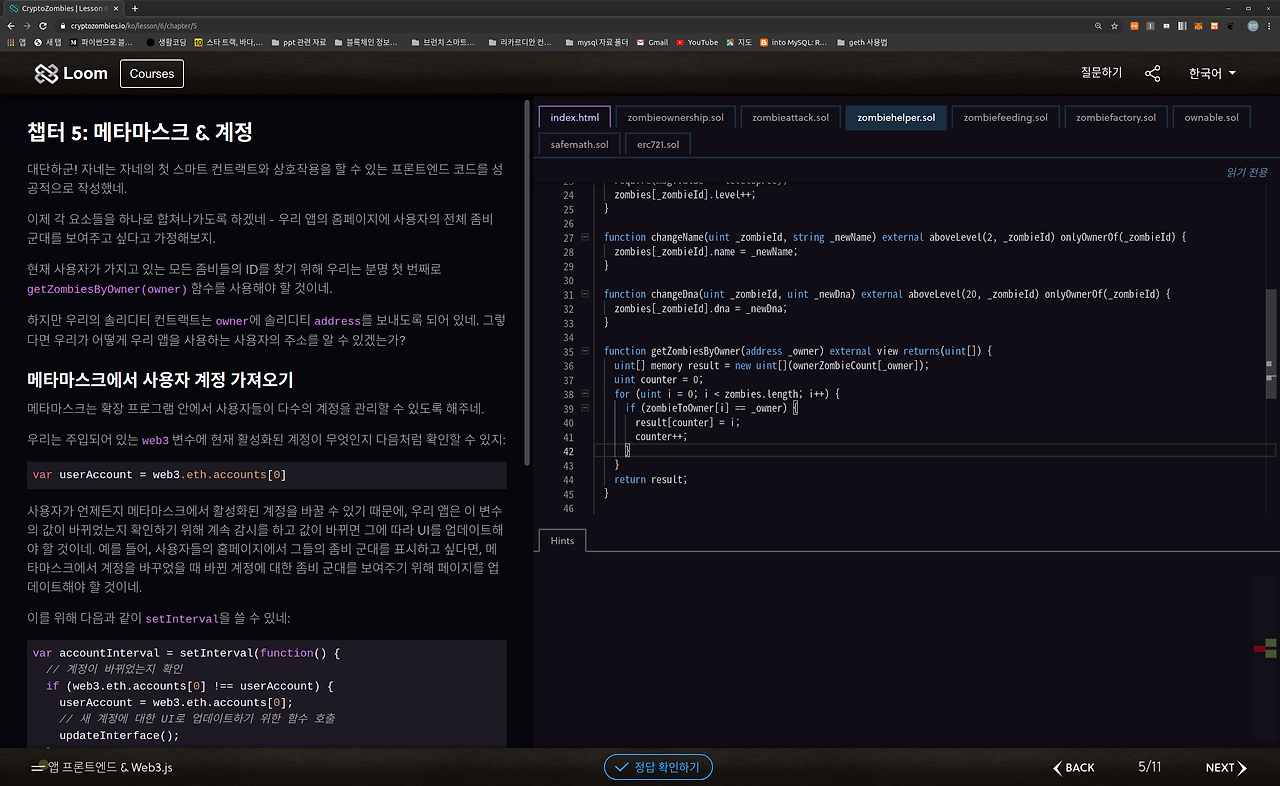The height and width of the screenshot is (786, 1280).
Task: Collapse the changeDna function at line 31
Action: pyautogui.click(x=584, y=295)
